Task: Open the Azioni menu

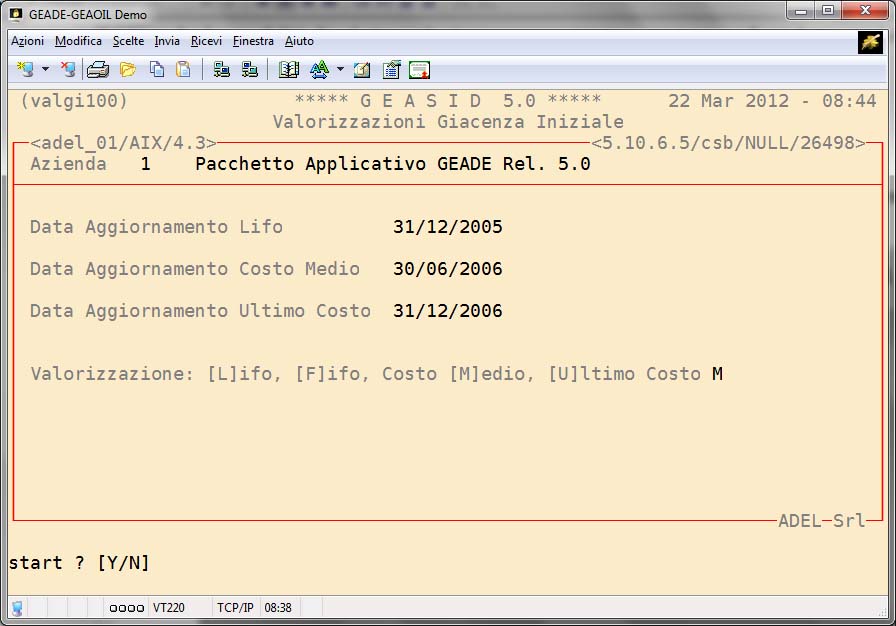Action: coord(27,41)
